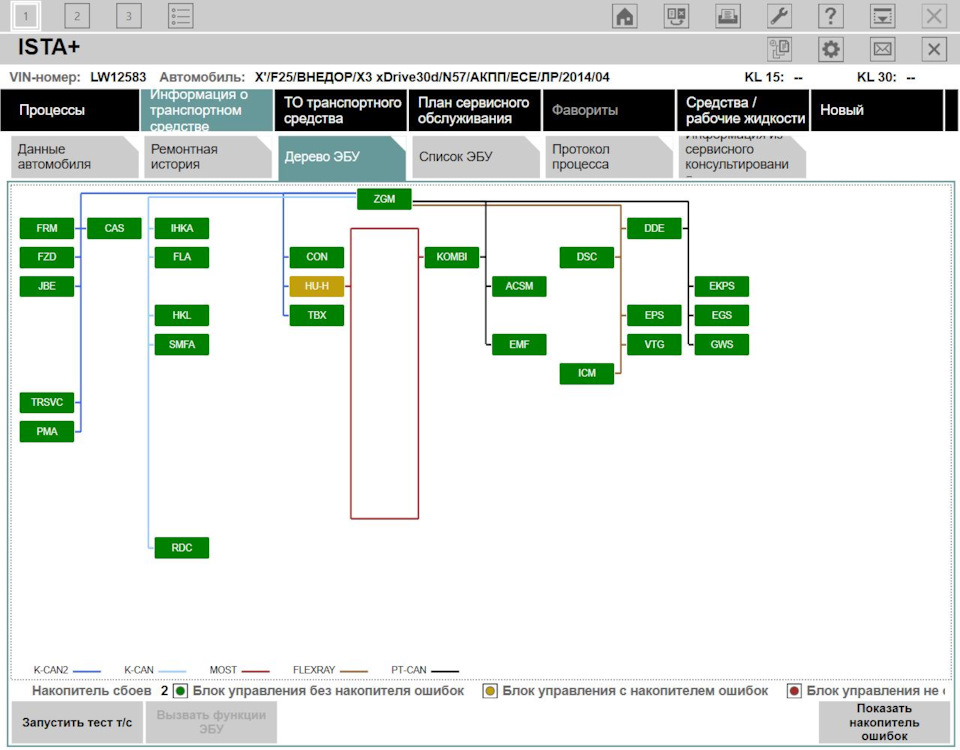Open Информация из сервисного консультирования subtab
960x750 pixels.
click(743, 157)
